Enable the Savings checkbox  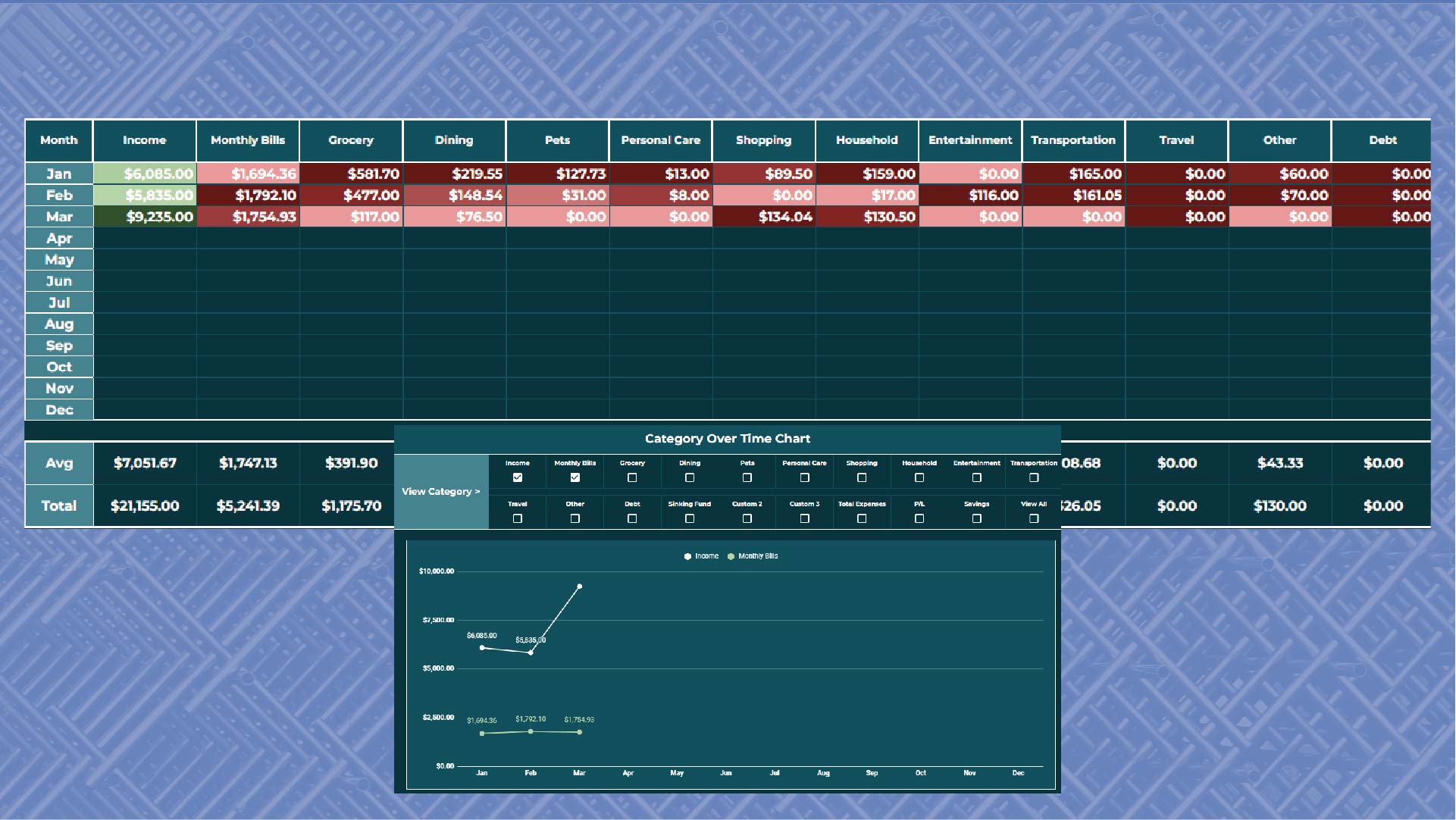coord(977,518)
